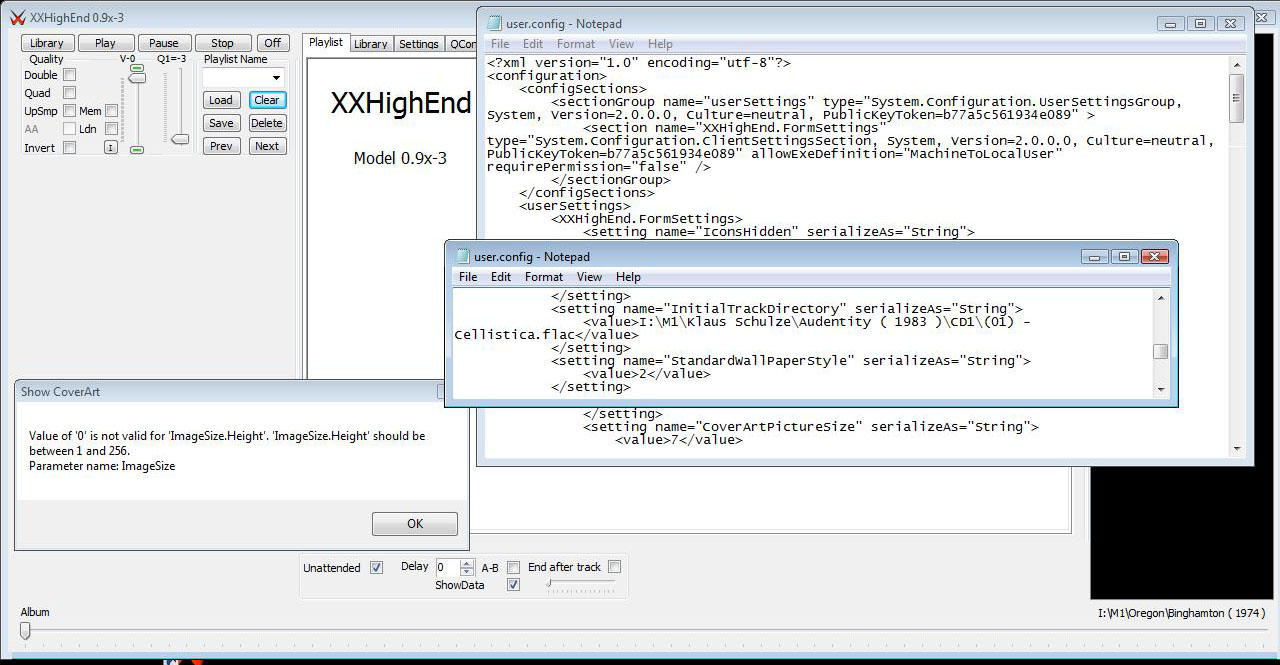Click the Play button
The width and height of the screenshot is (1280, 665).
click(105, 43)
